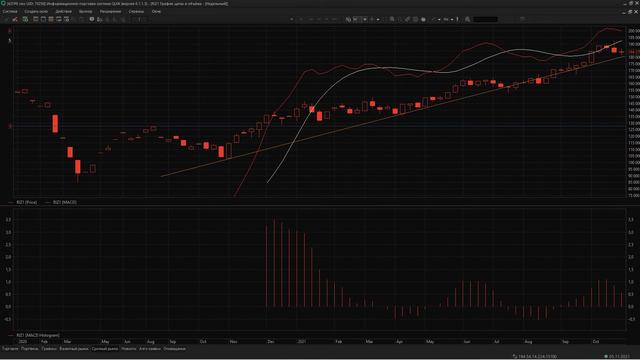Switch to the Новости tab

pos(129,349)
